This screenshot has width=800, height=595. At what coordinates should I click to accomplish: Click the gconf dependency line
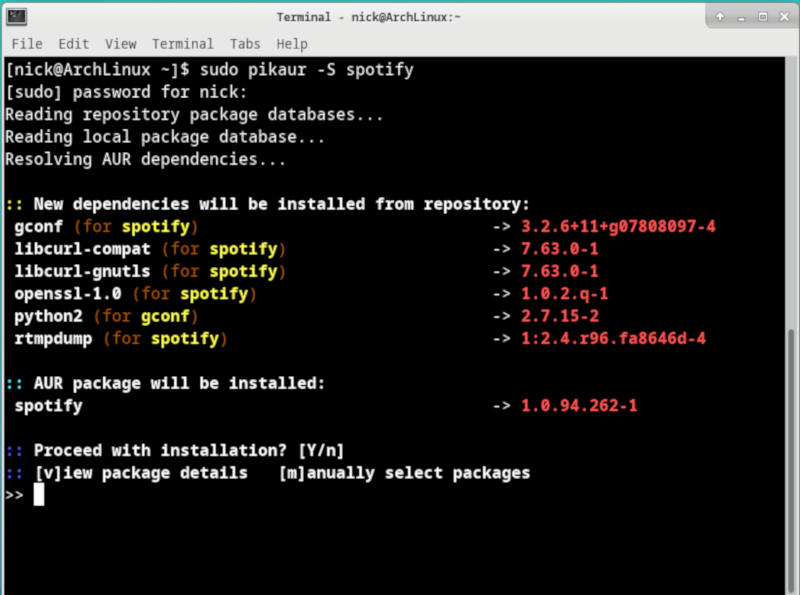(100, 226)
